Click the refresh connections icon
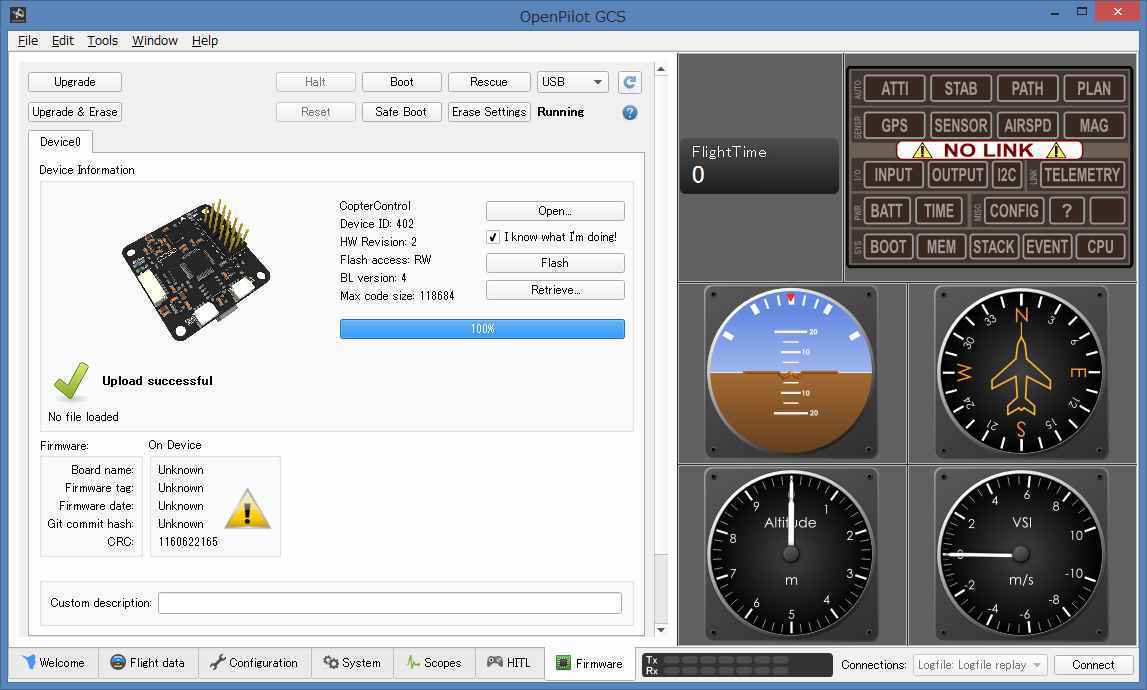Image resolution: width=1147 pixels, height=690 pixels. tap(629, 82)
